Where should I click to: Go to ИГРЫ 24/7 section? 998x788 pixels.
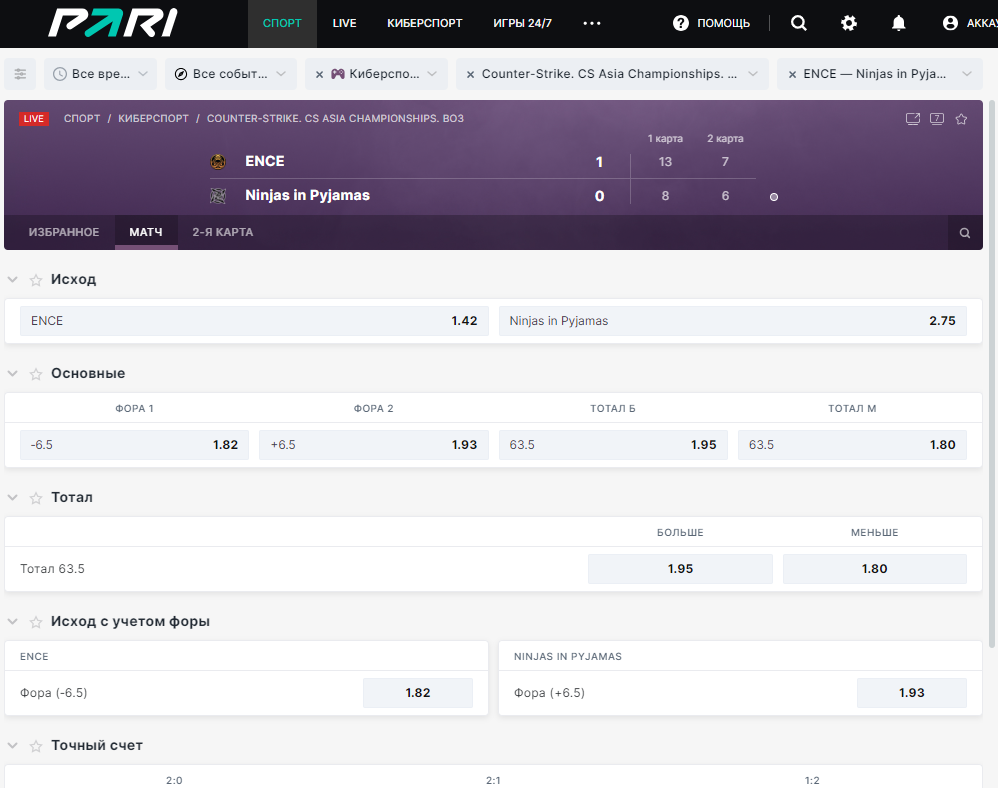point(523,24)
